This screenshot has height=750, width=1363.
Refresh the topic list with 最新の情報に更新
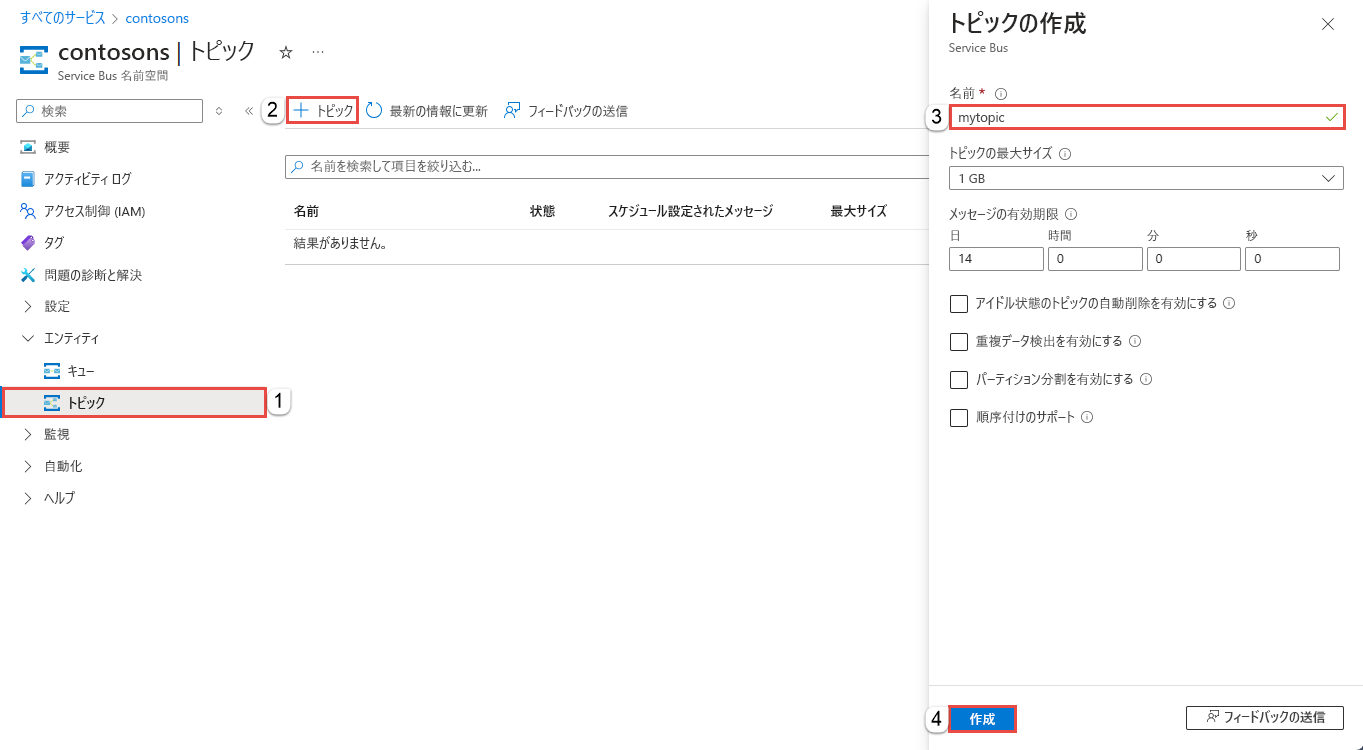428,111
